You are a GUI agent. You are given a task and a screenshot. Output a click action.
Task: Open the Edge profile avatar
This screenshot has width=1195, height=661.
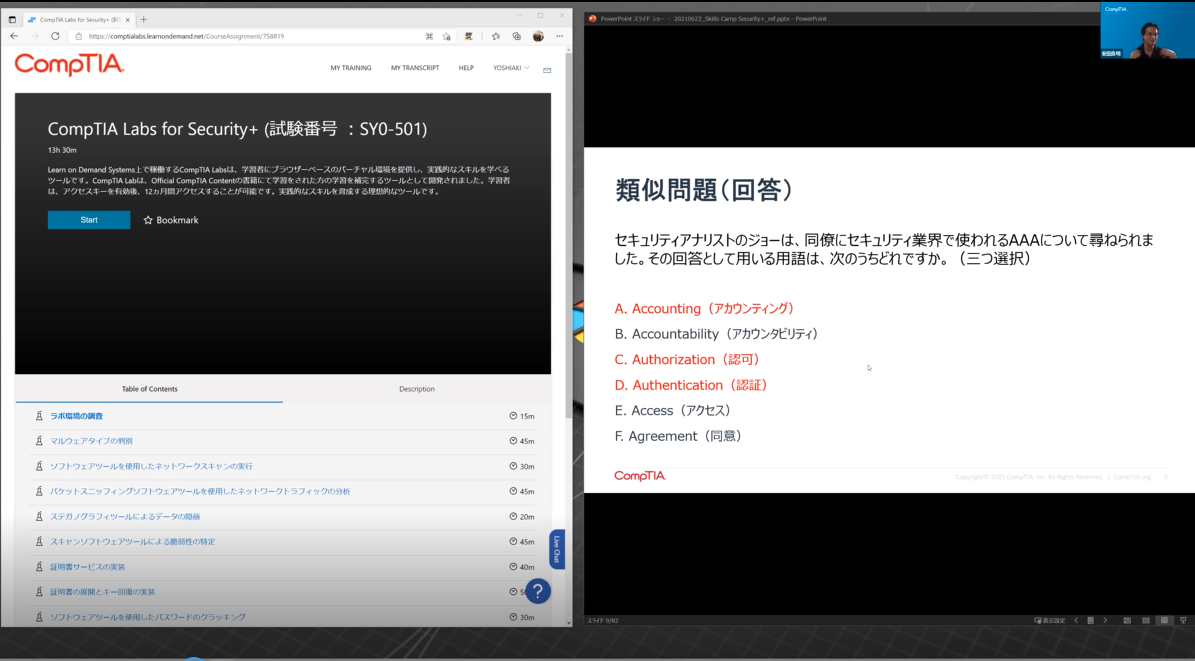[x=538, y=36]
